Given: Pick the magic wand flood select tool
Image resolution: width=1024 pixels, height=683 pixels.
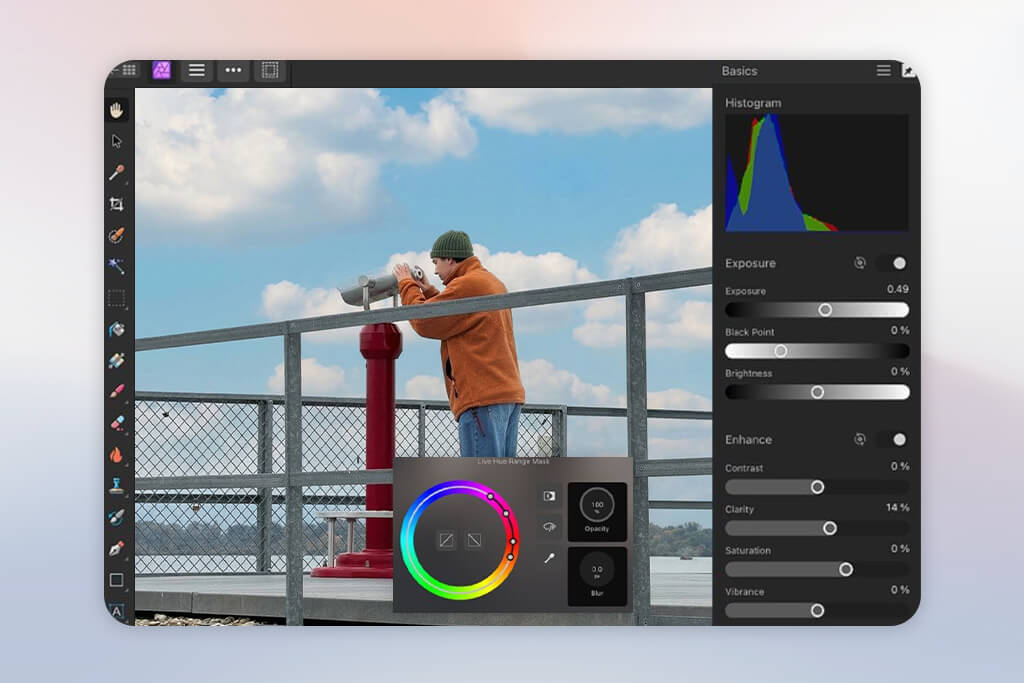Looking at the screenshot, I should tap(117, 266).
